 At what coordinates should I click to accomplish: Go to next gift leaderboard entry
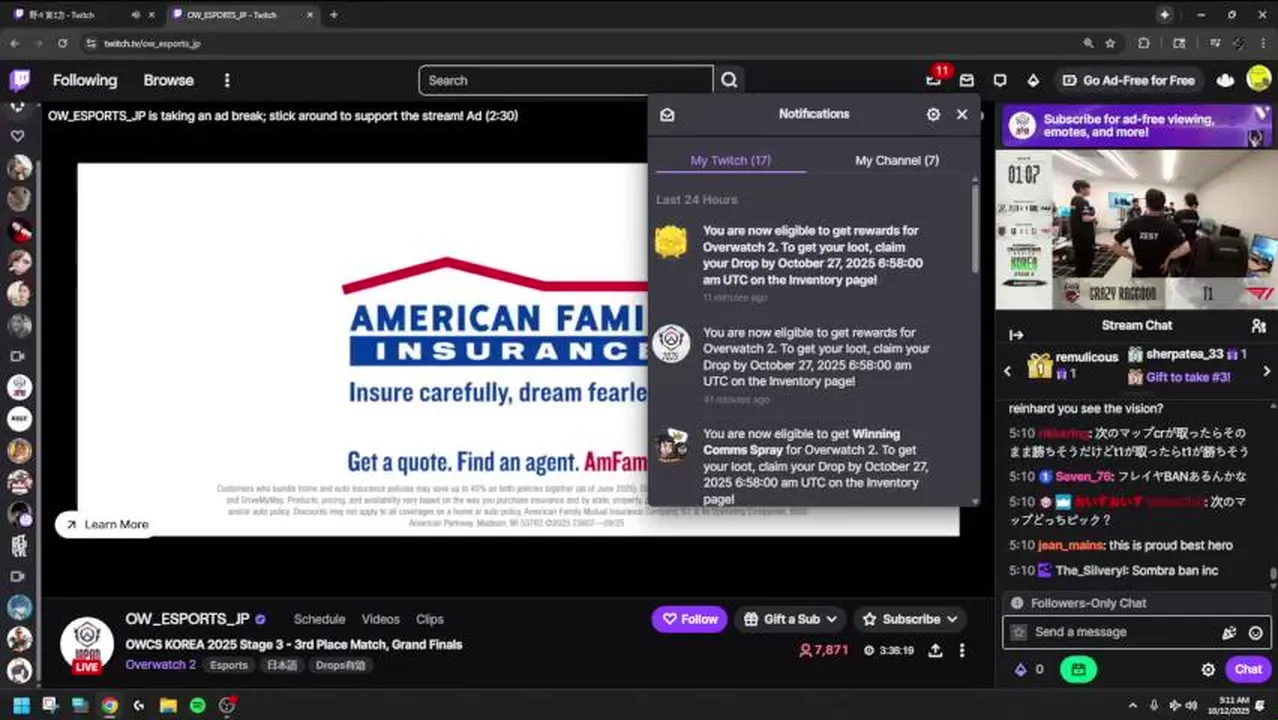click(x=1266, y=371)
